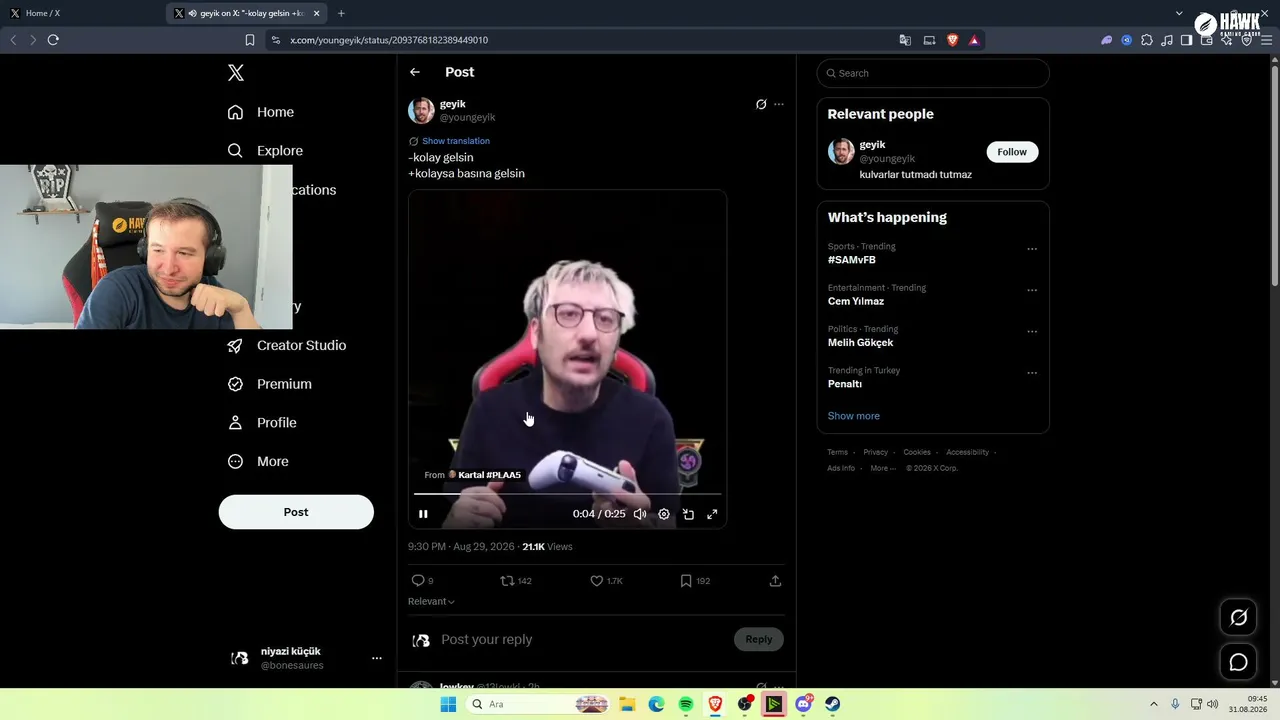Viewport: 1280px width, 720px height.
Task: Open the Privacy footer link
Action: point(875,452)
